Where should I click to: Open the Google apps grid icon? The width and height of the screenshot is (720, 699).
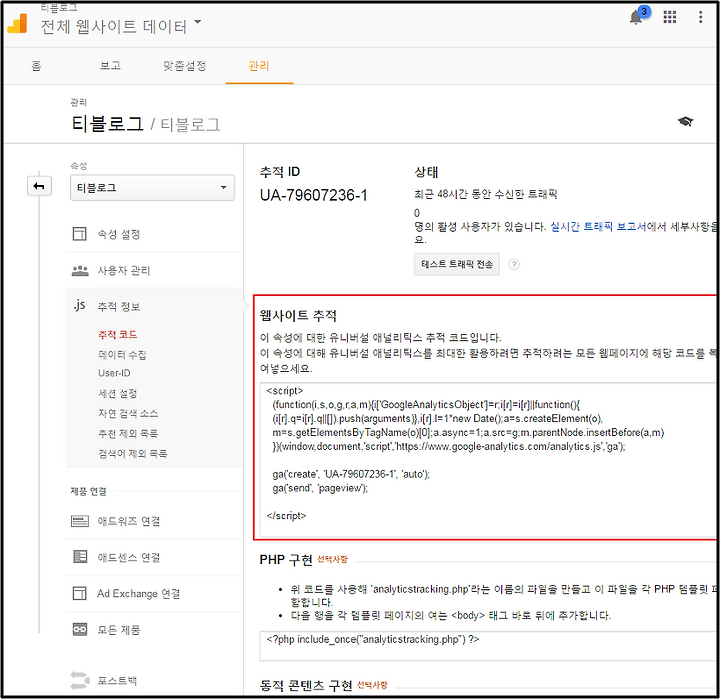[670, 17]
